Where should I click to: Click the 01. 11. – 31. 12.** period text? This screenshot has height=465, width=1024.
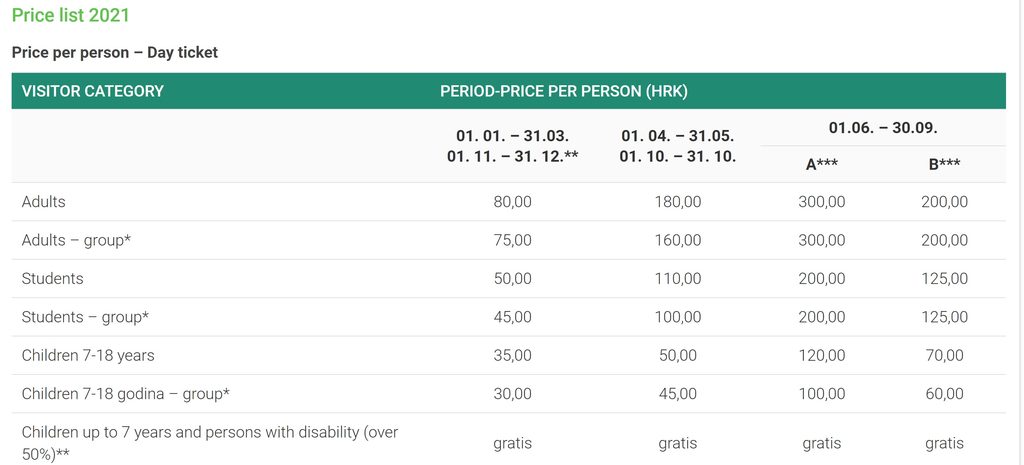tap(513, 157)
